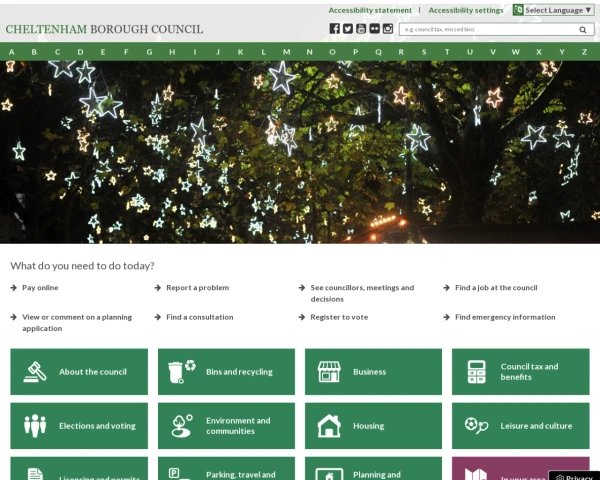Go to Cheltenham Borough Council home logo
Screen dimensions: 600x480
[x=104, y=29]
